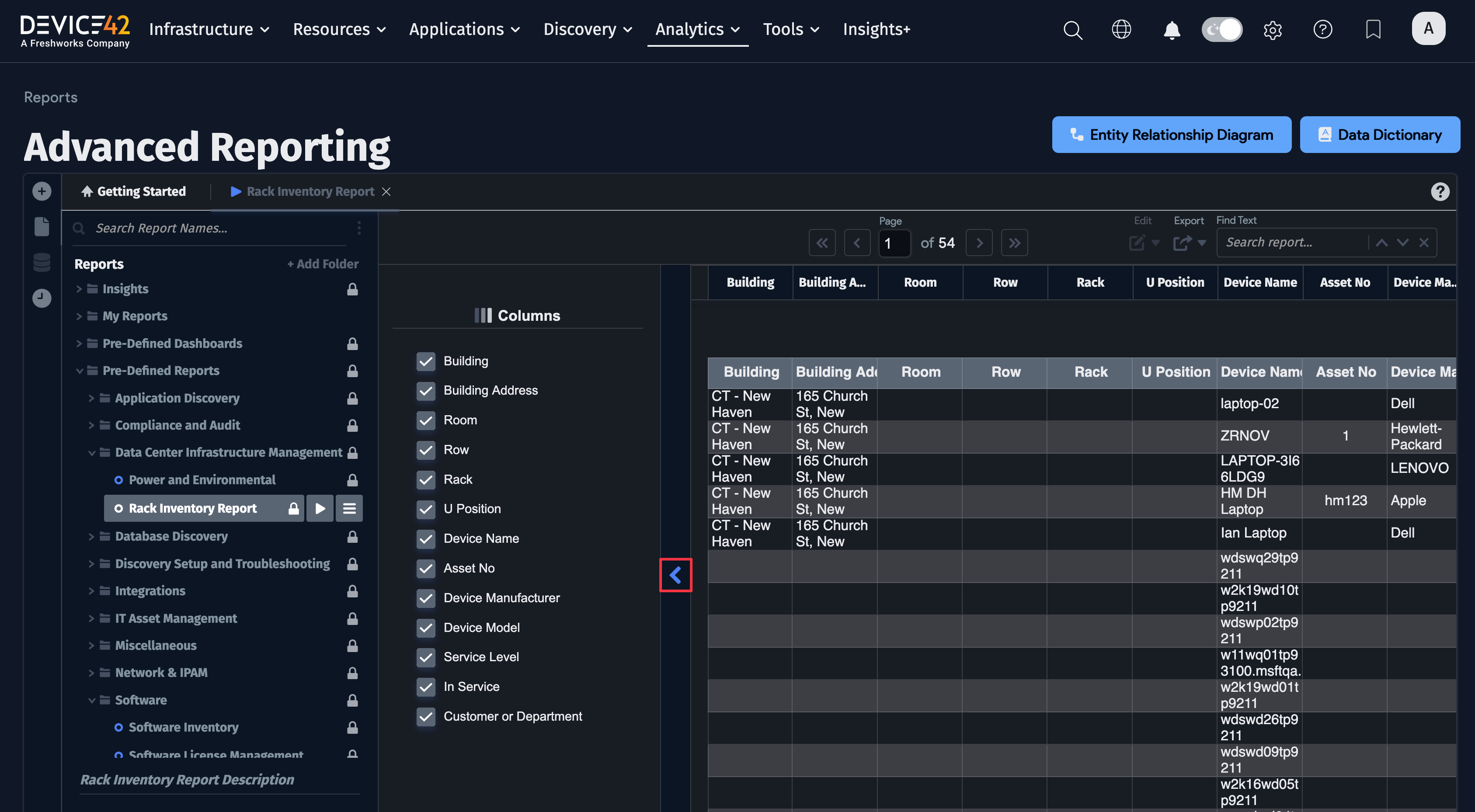Expand Application Discovery folder
This screenshot has height=812, width=1475.
click(92, 398)
